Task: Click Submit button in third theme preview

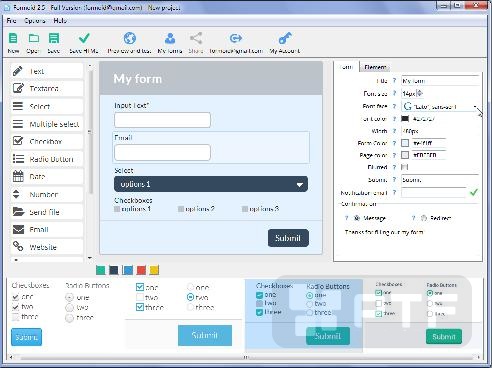Action: pos(328,336)
